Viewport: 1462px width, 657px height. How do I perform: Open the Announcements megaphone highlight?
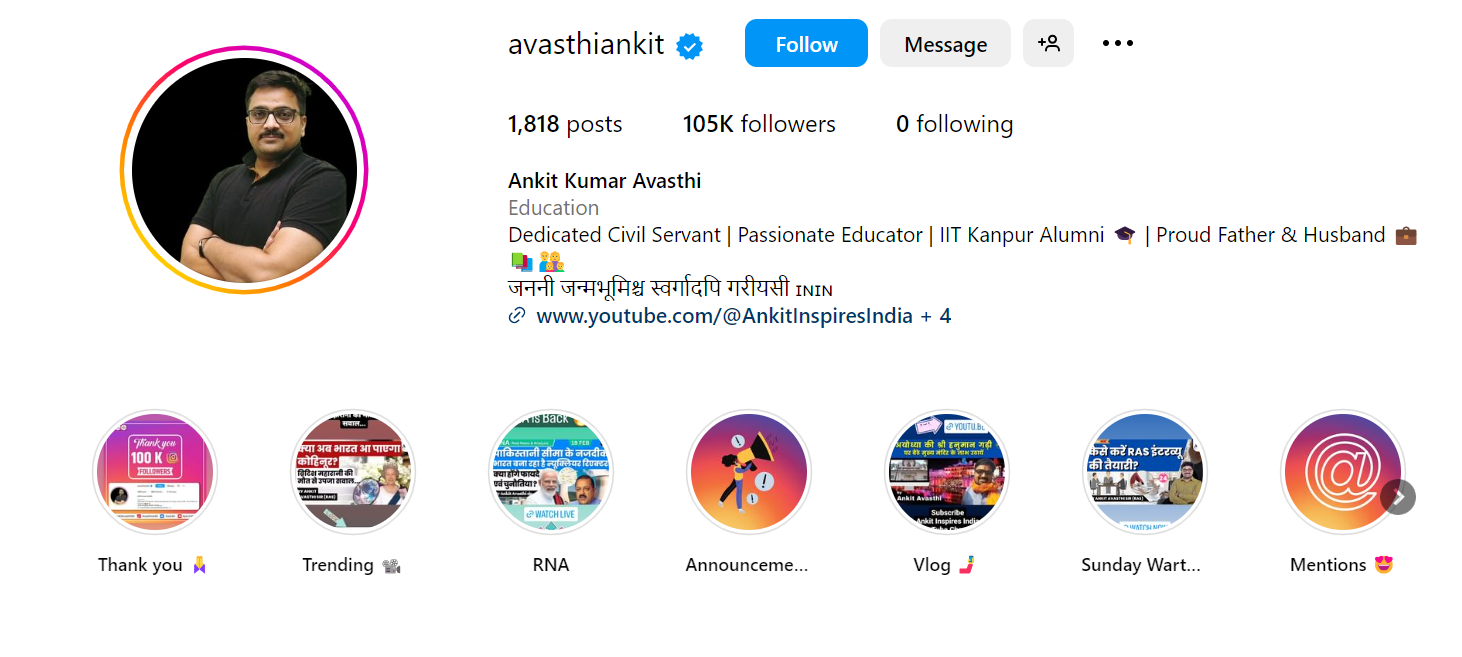[749, 472]
